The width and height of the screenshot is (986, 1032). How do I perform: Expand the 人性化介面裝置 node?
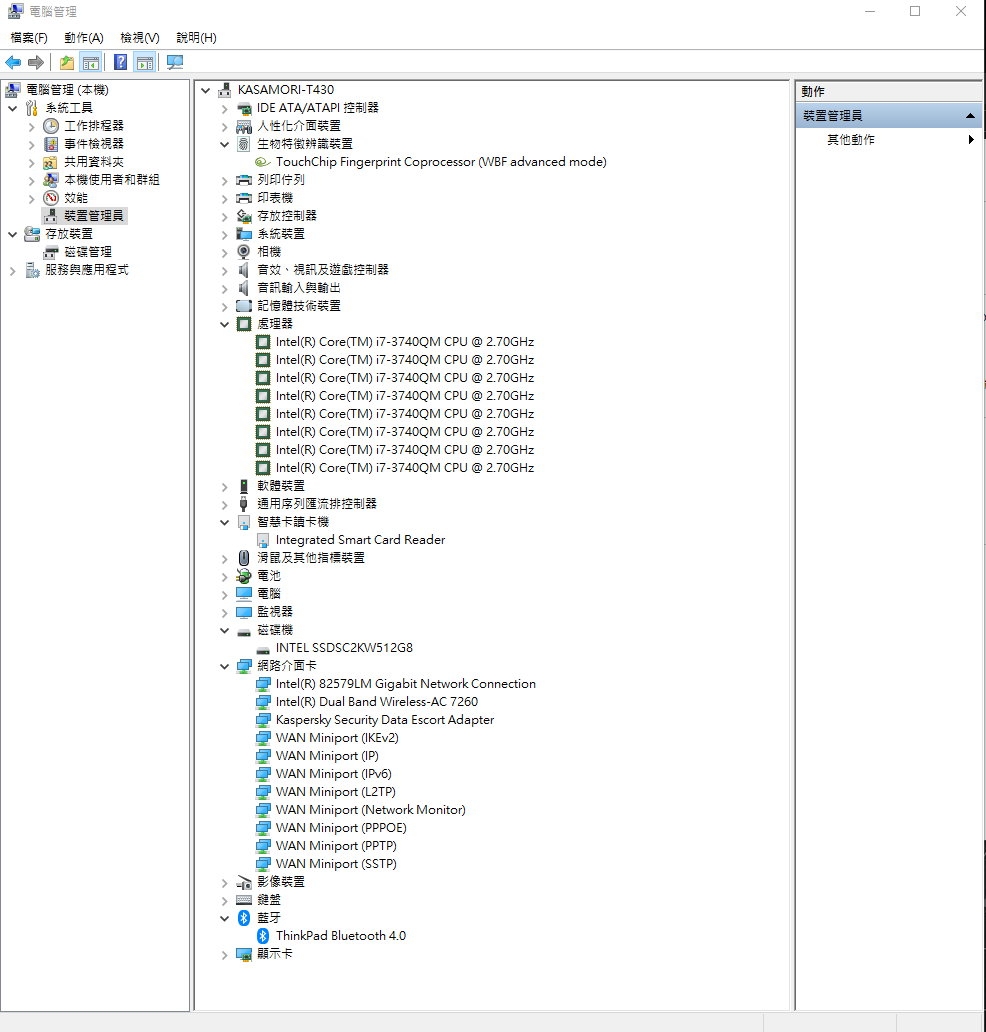tap(224, 126)
